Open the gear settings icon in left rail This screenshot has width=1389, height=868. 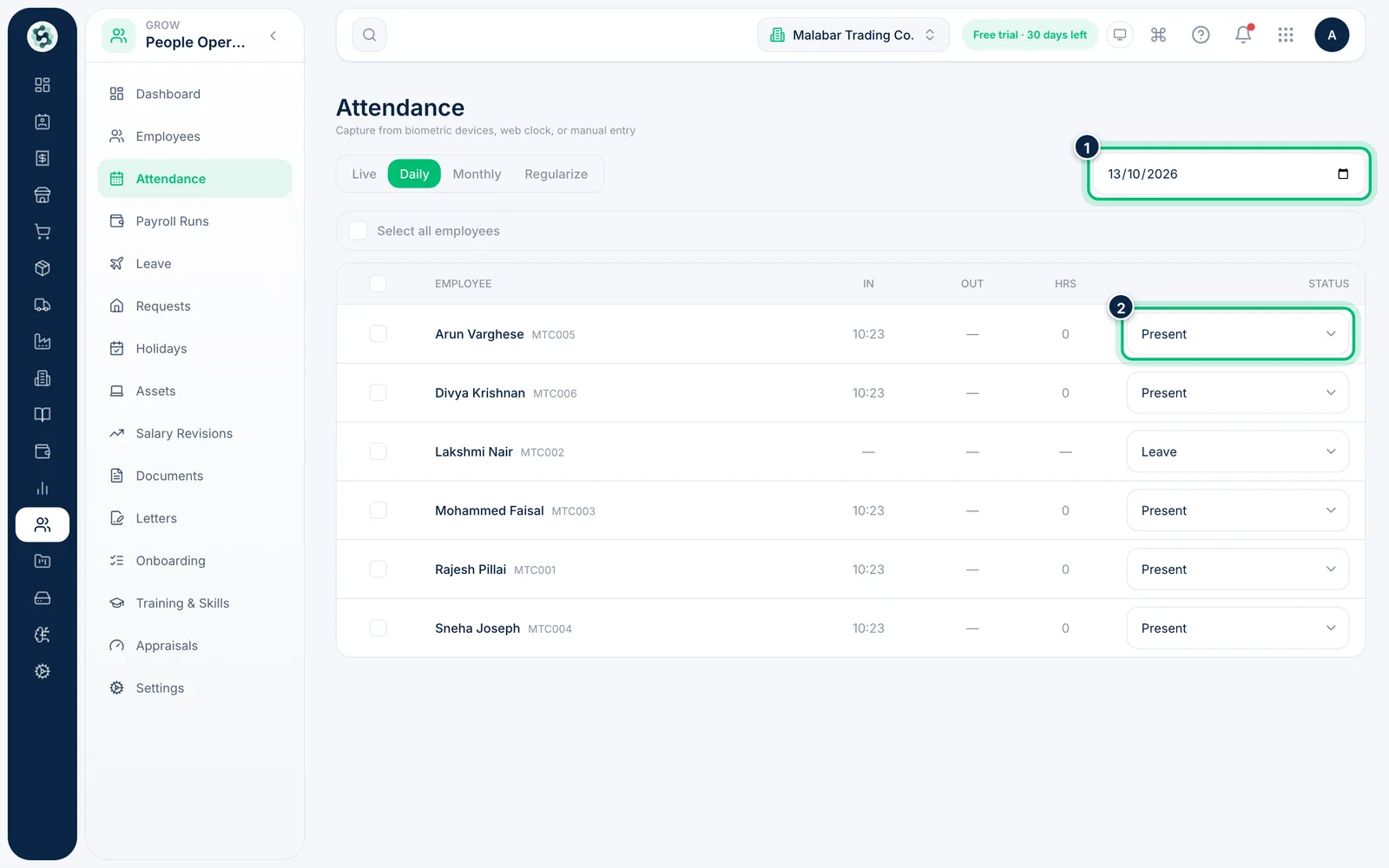click(43, 671)
